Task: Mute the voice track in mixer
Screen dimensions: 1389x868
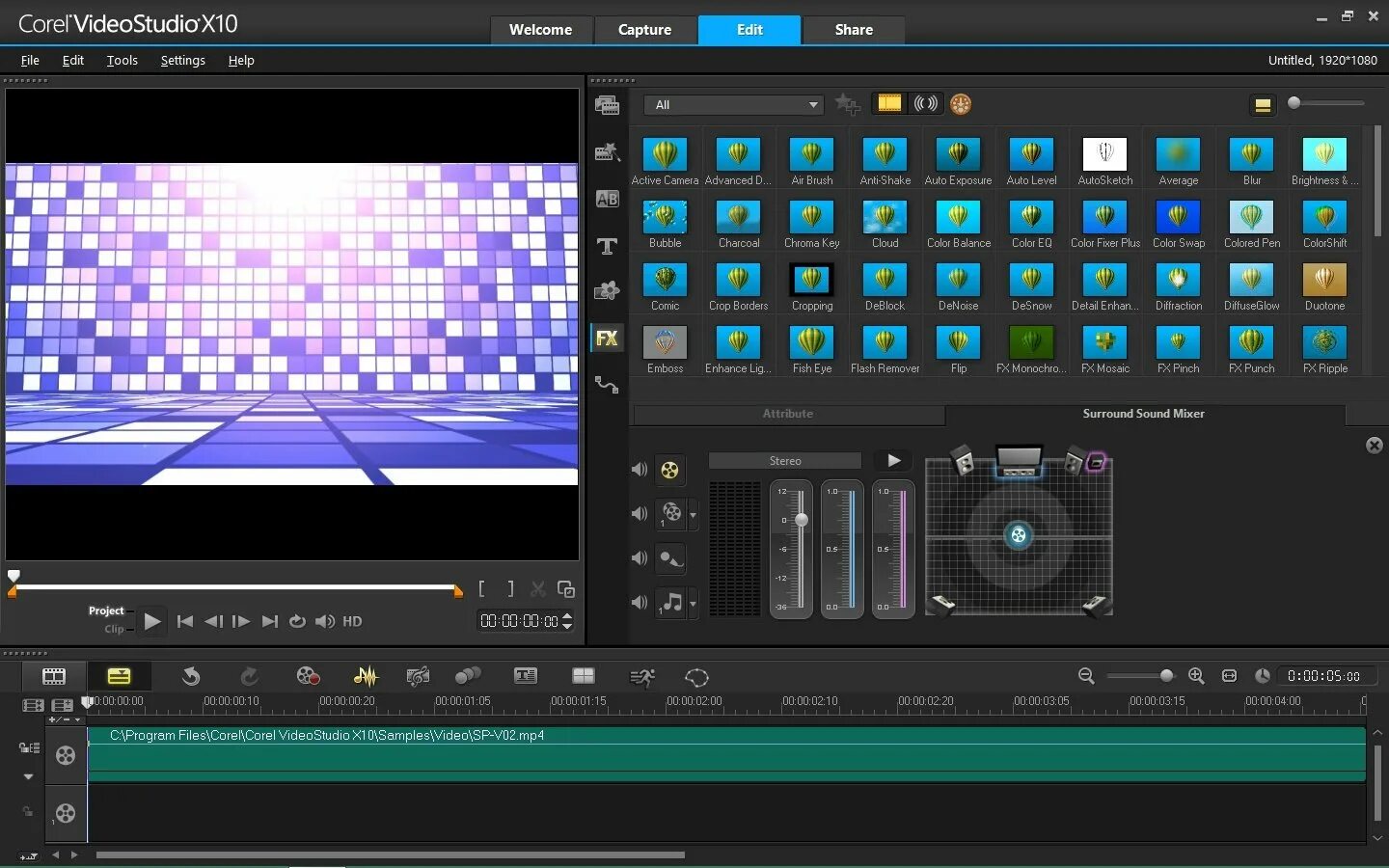Action: pyautogui.click(x=640, y=557)
